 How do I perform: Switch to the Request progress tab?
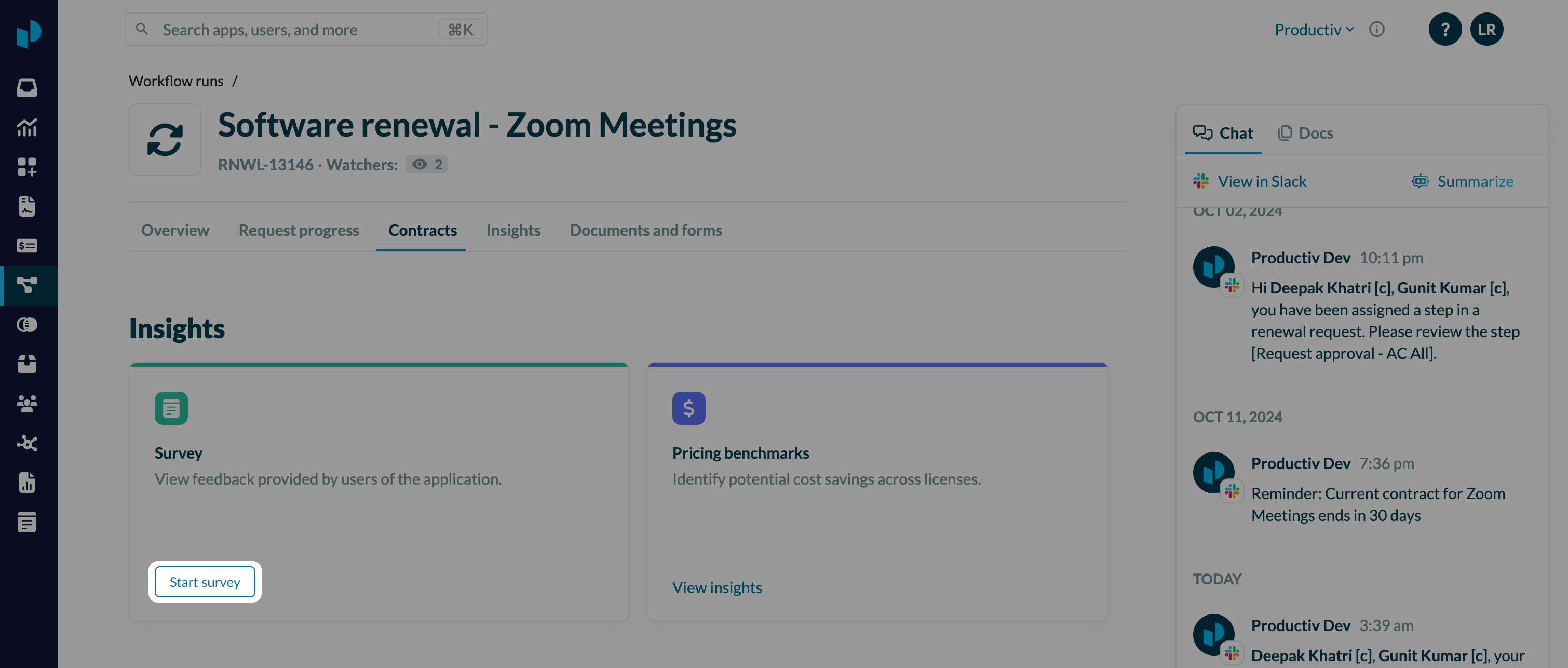pyautogui.click(x=298, y=230)
